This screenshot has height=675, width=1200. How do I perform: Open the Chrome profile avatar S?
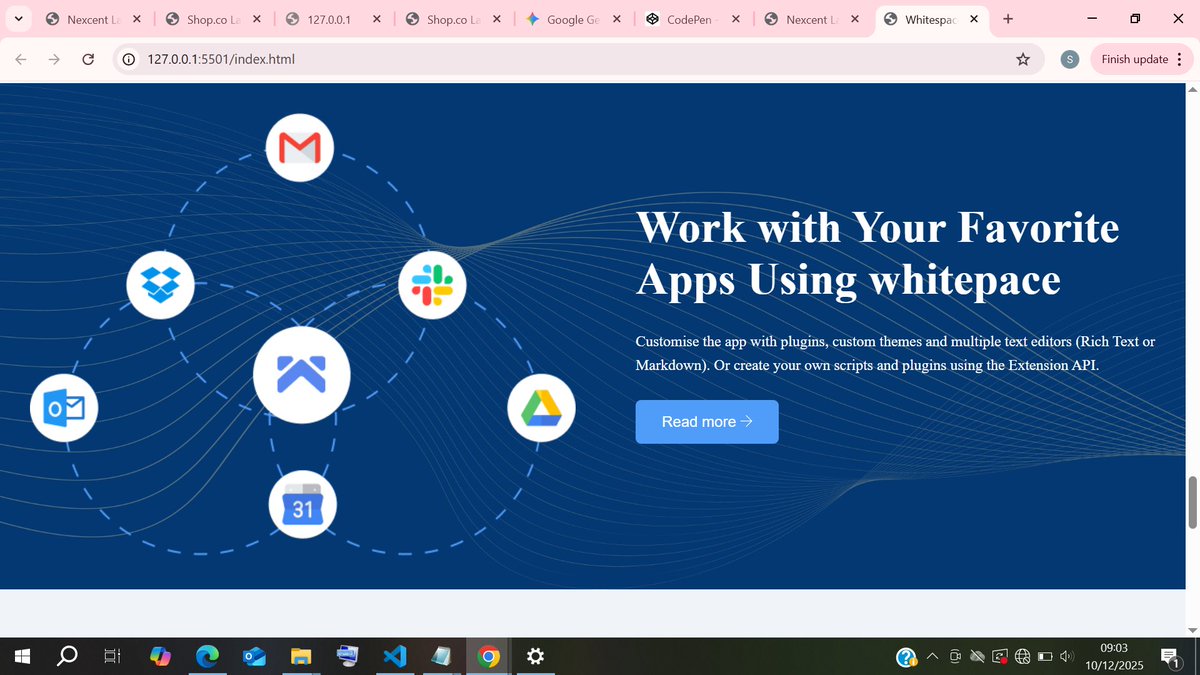point(1069,60)
